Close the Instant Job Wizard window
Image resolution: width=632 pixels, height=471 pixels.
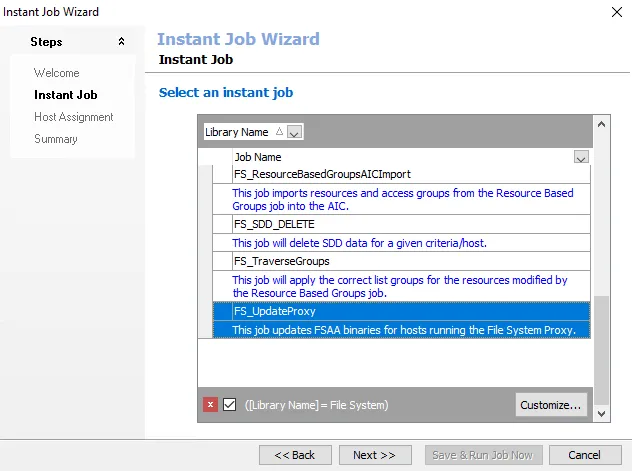[x=617, y=12]
